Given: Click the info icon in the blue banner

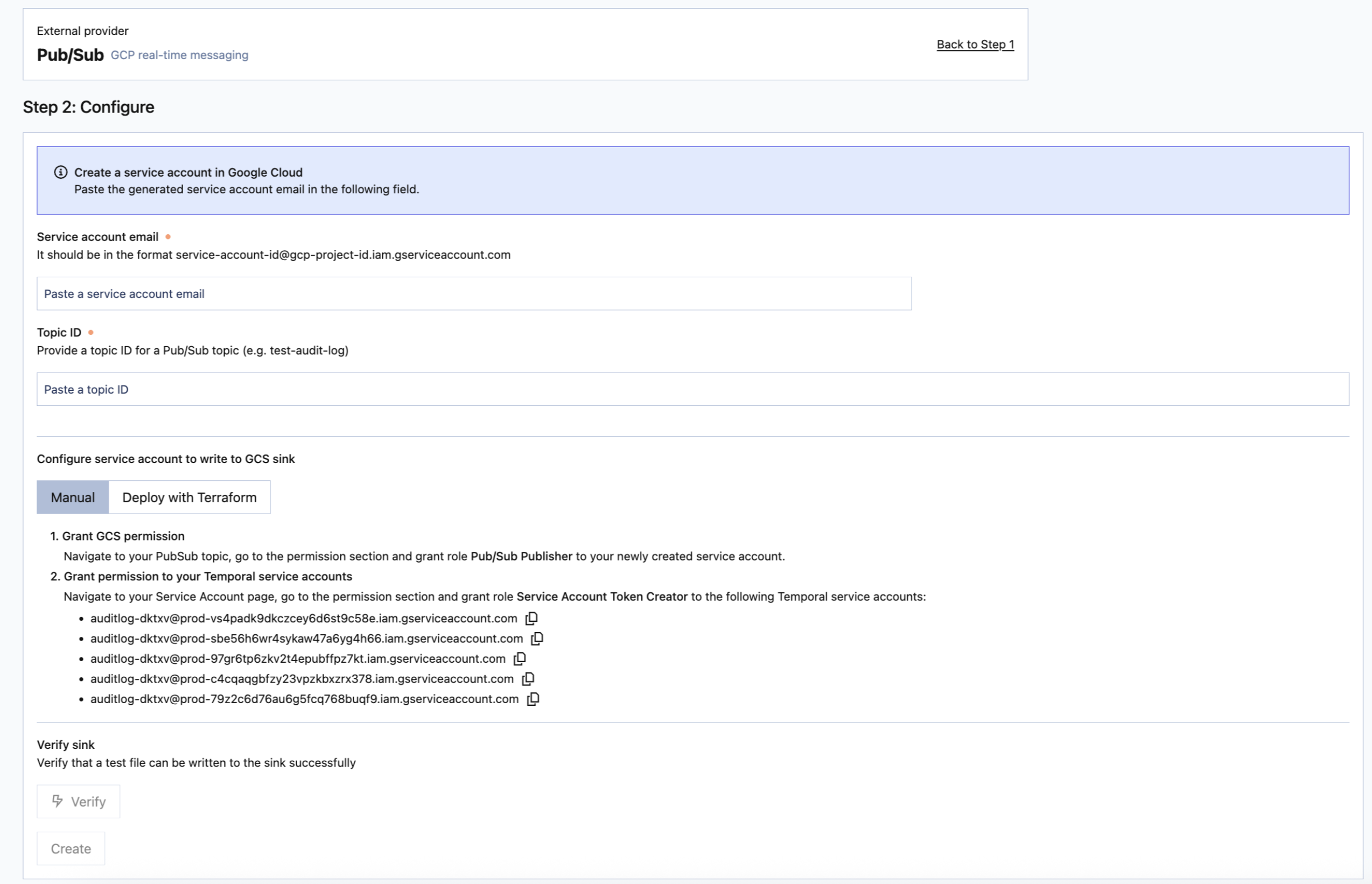Looking at the screenshot, I should pos(60,172).
